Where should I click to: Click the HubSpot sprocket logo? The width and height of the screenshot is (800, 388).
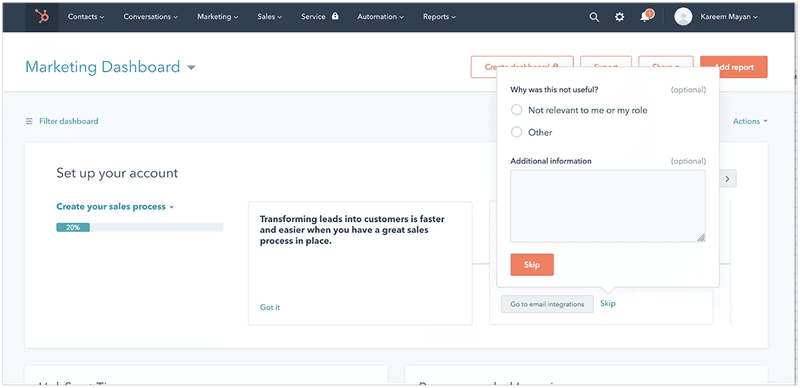click(x=42, y=17)
